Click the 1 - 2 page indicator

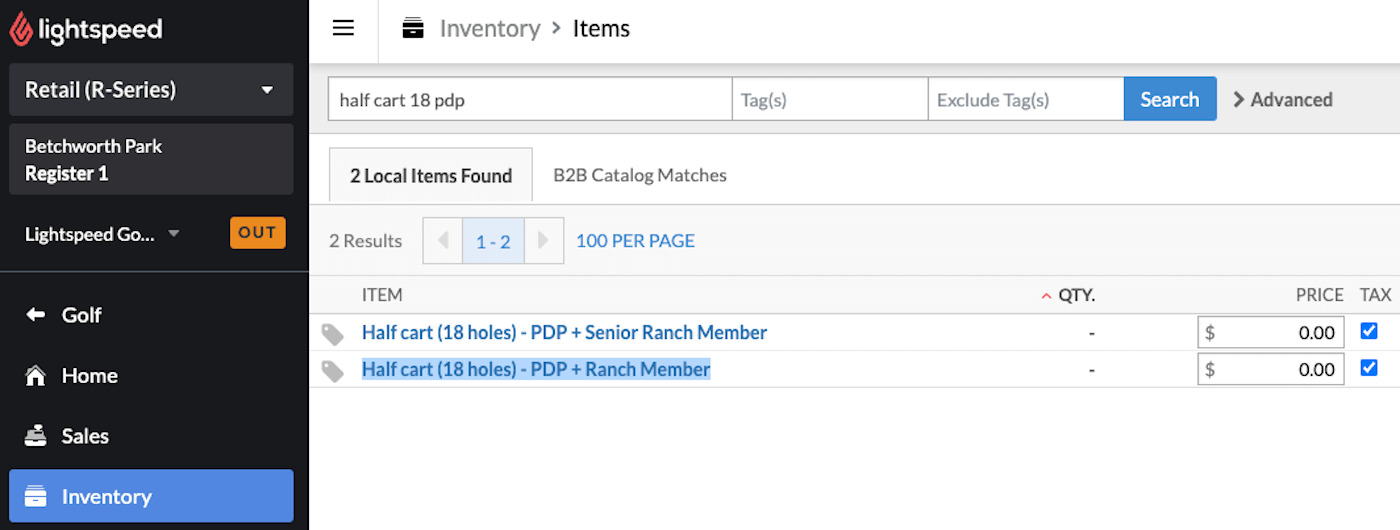pos(493,241)
